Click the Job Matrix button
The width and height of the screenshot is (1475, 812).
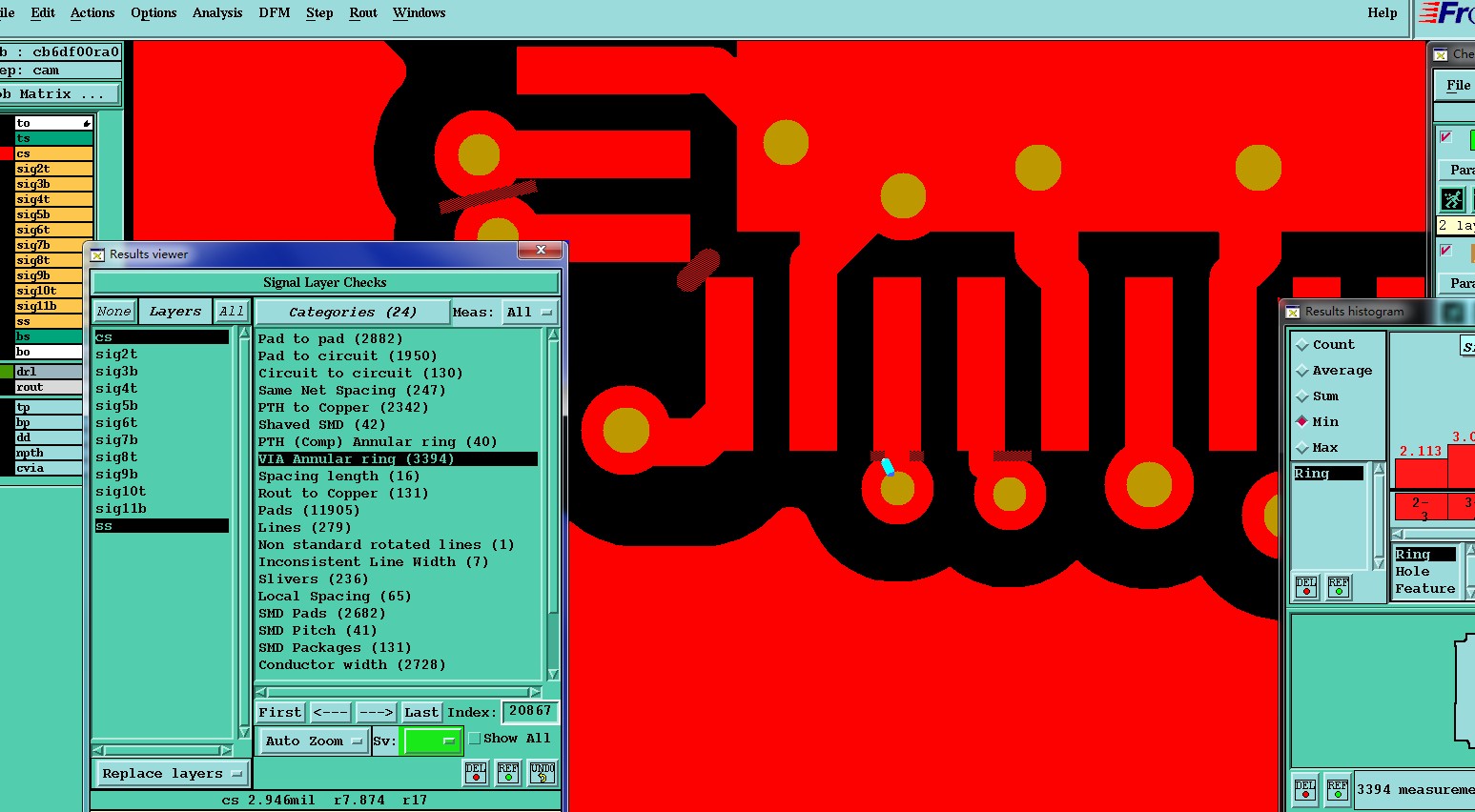59,93
